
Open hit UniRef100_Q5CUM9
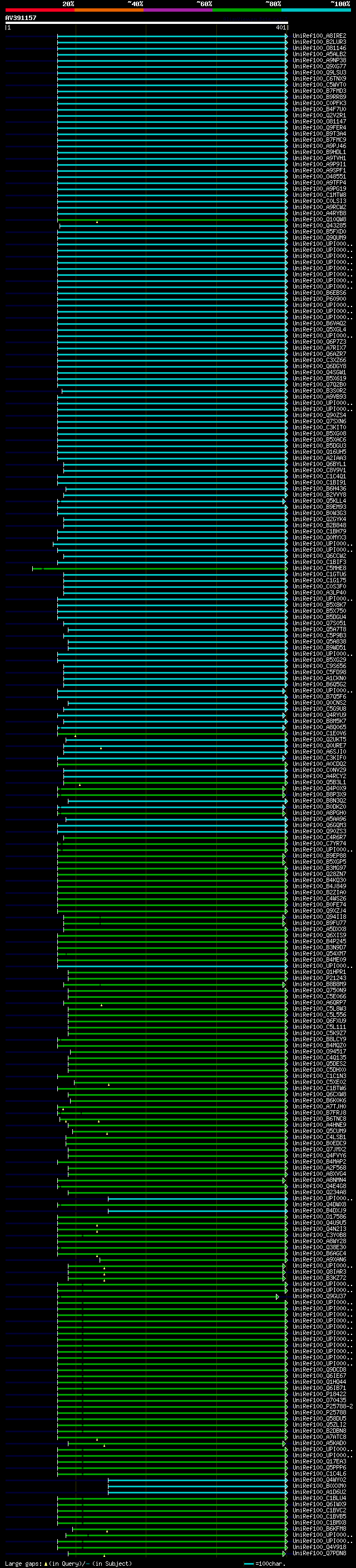click(319, 1131)
